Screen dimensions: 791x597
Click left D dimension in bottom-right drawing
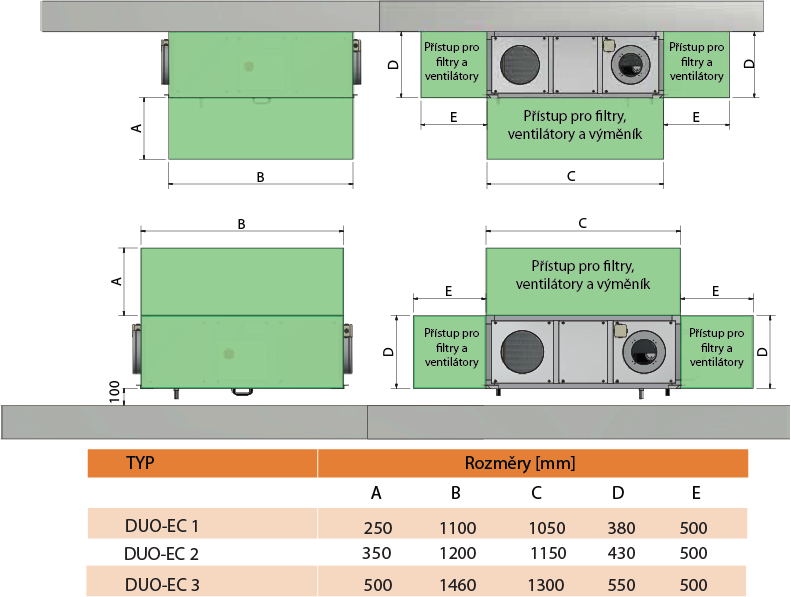388,352
